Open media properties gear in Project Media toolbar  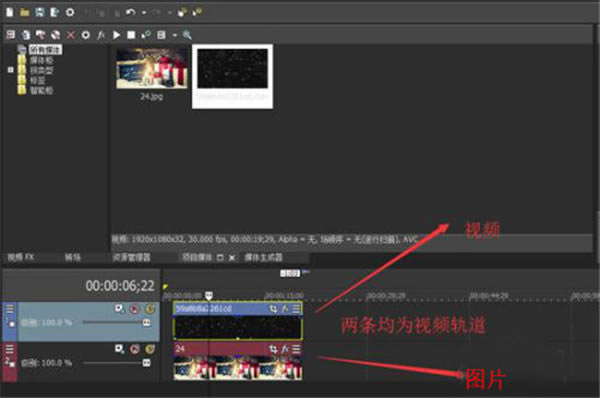pyautogui.click(x=86, y=35)
